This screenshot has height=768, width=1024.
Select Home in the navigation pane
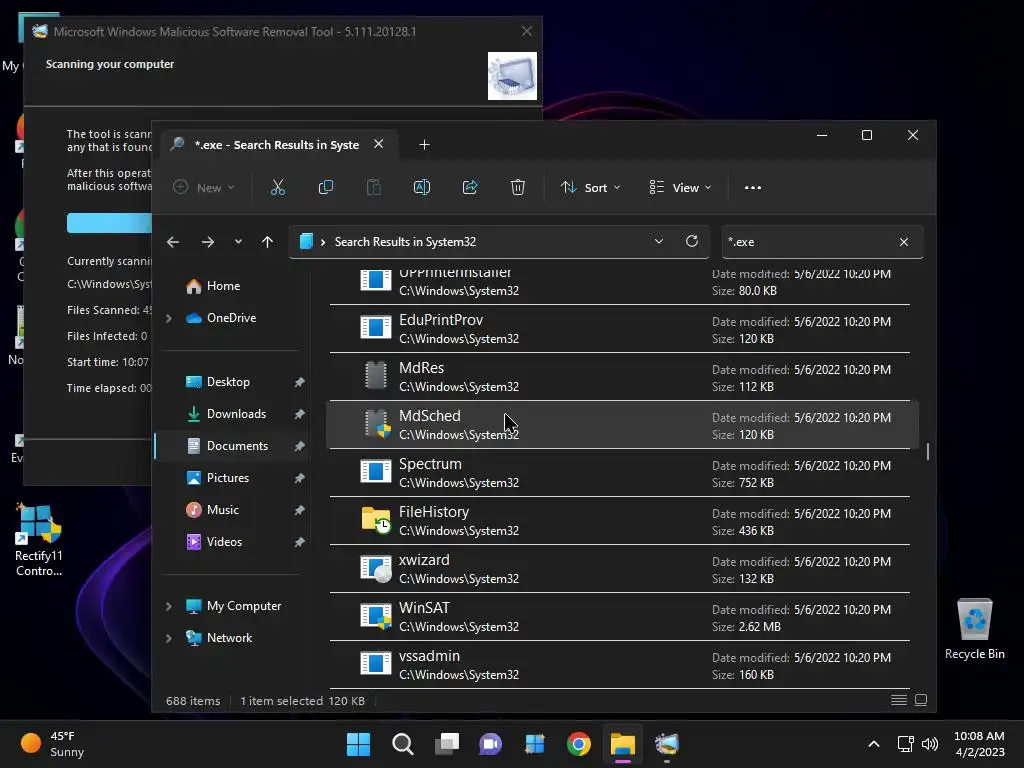pos(232,286)
